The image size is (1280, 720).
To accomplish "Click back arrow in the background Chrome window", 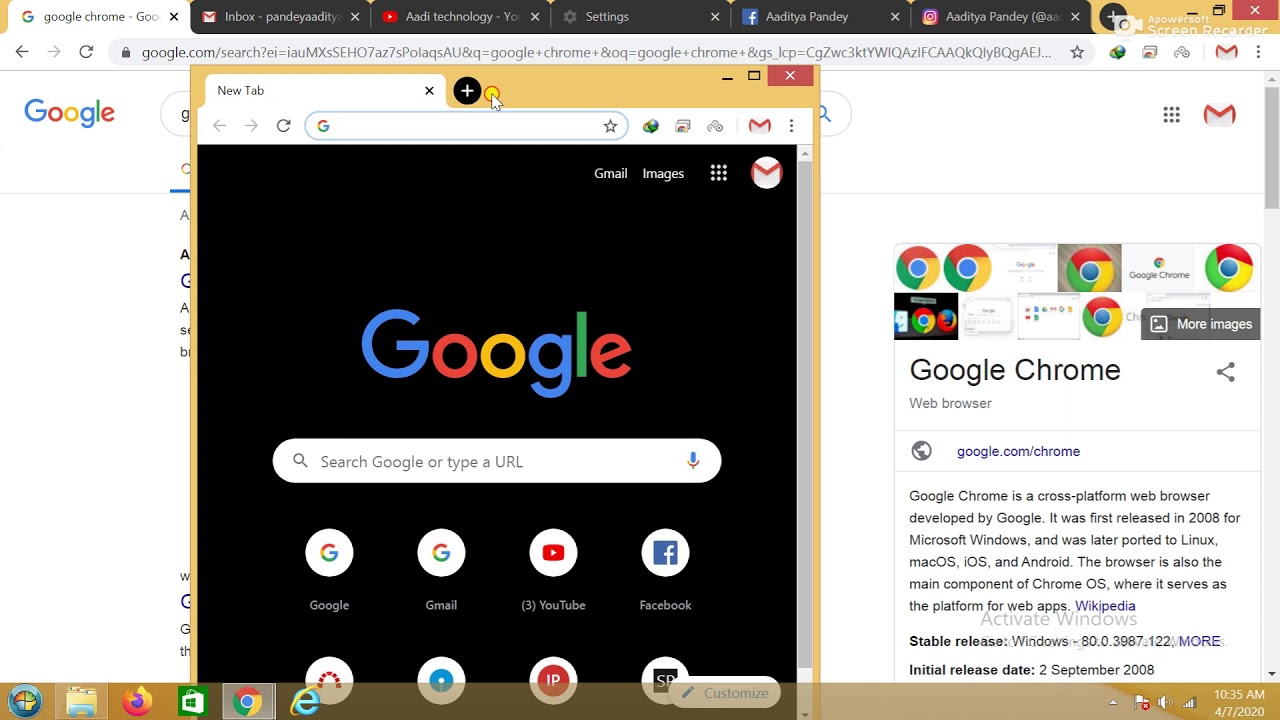I will pos(22,52).
